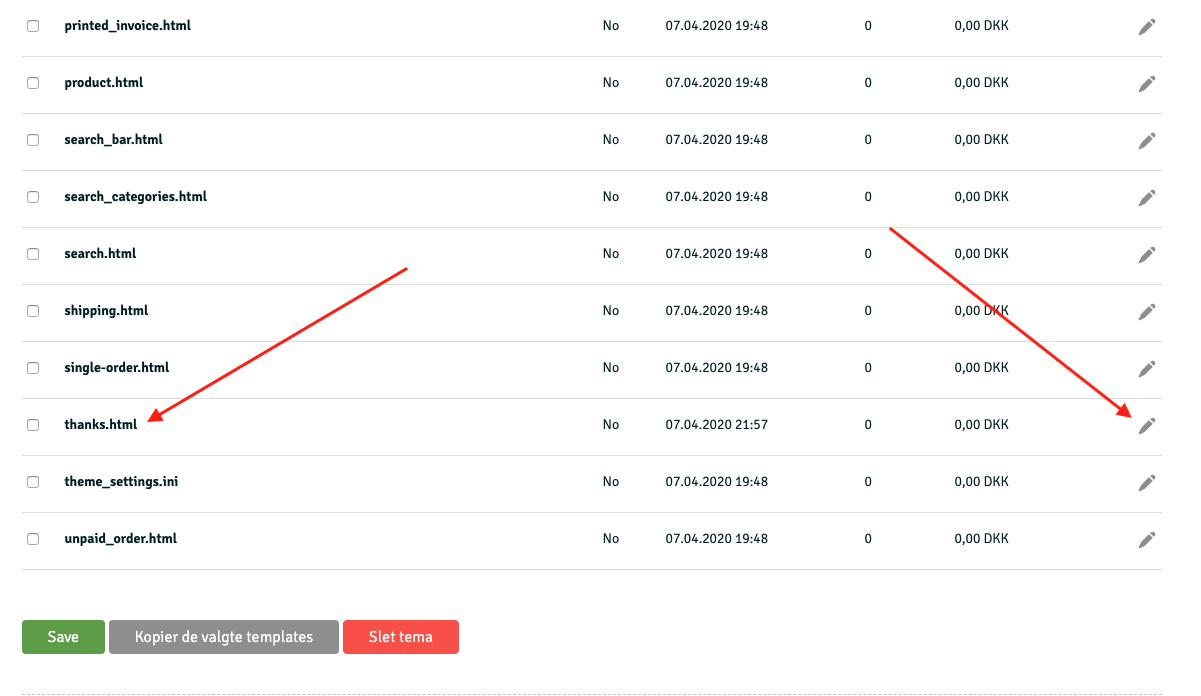Click the edit pencil on the thanks.html row
The height and width of the screenshot is (696, 1201).
[x=1147, y=426]
